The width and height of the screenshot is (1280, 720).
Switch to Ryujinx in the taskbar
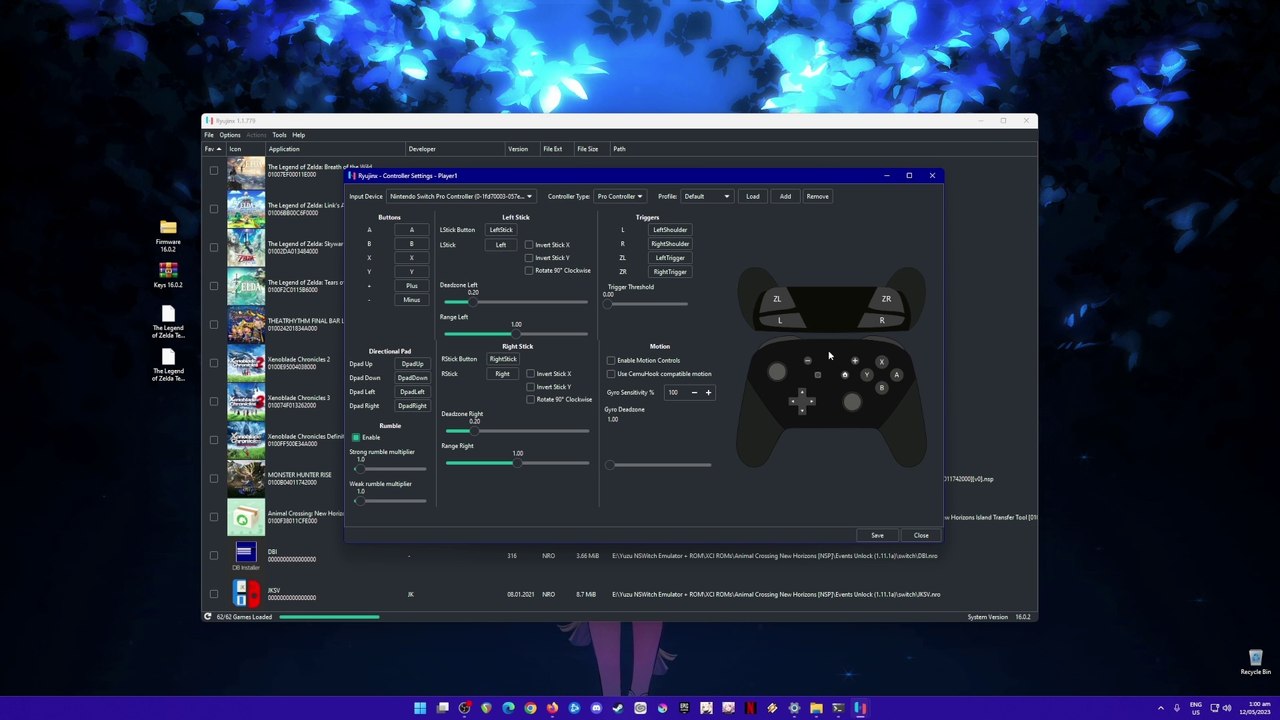pyautogui.click(x=860, y=708)
